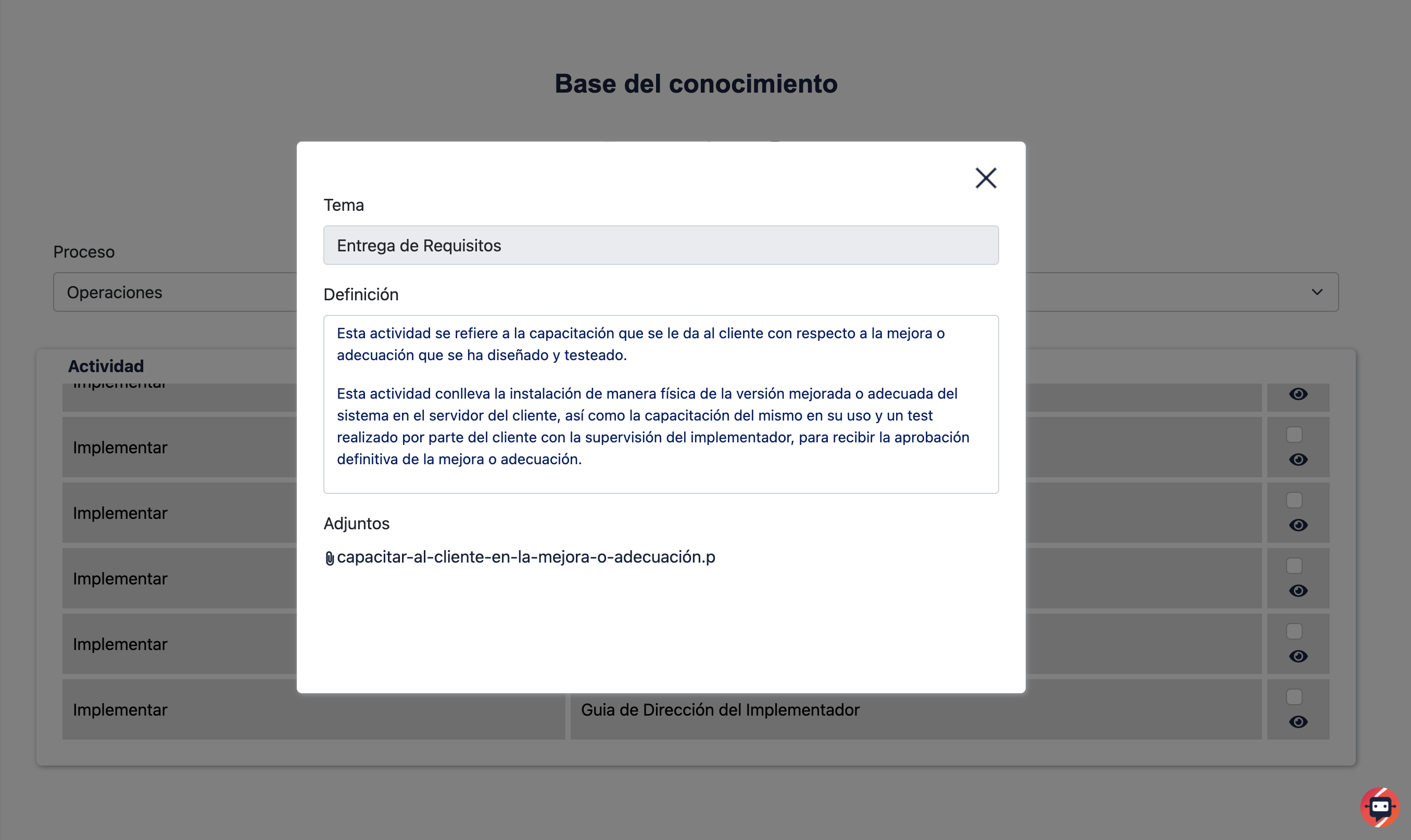Click the Tema field containing Entrega de Requisitos
This screenshot has height=840, width=1411.
coord(661,245)
